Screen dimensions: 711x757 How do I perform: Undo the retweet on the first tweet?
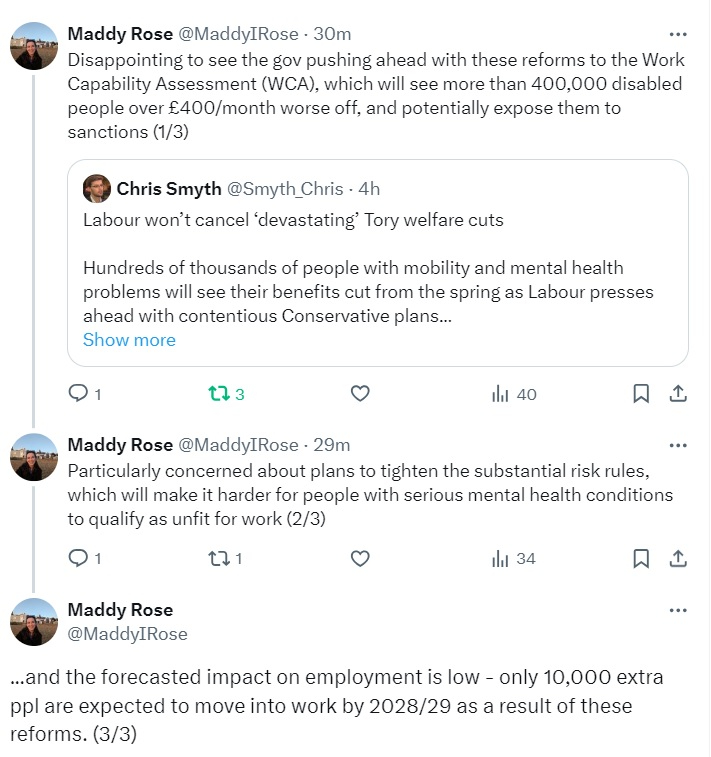(x=218, y=394)
